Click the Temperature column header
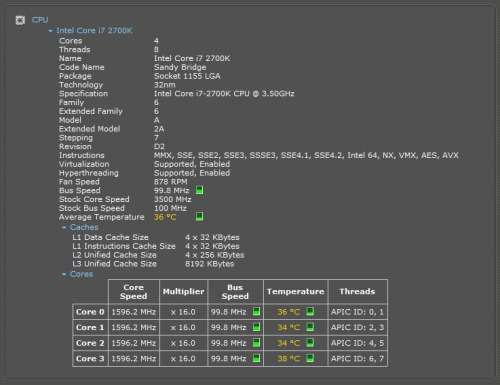 coord(296,292)
